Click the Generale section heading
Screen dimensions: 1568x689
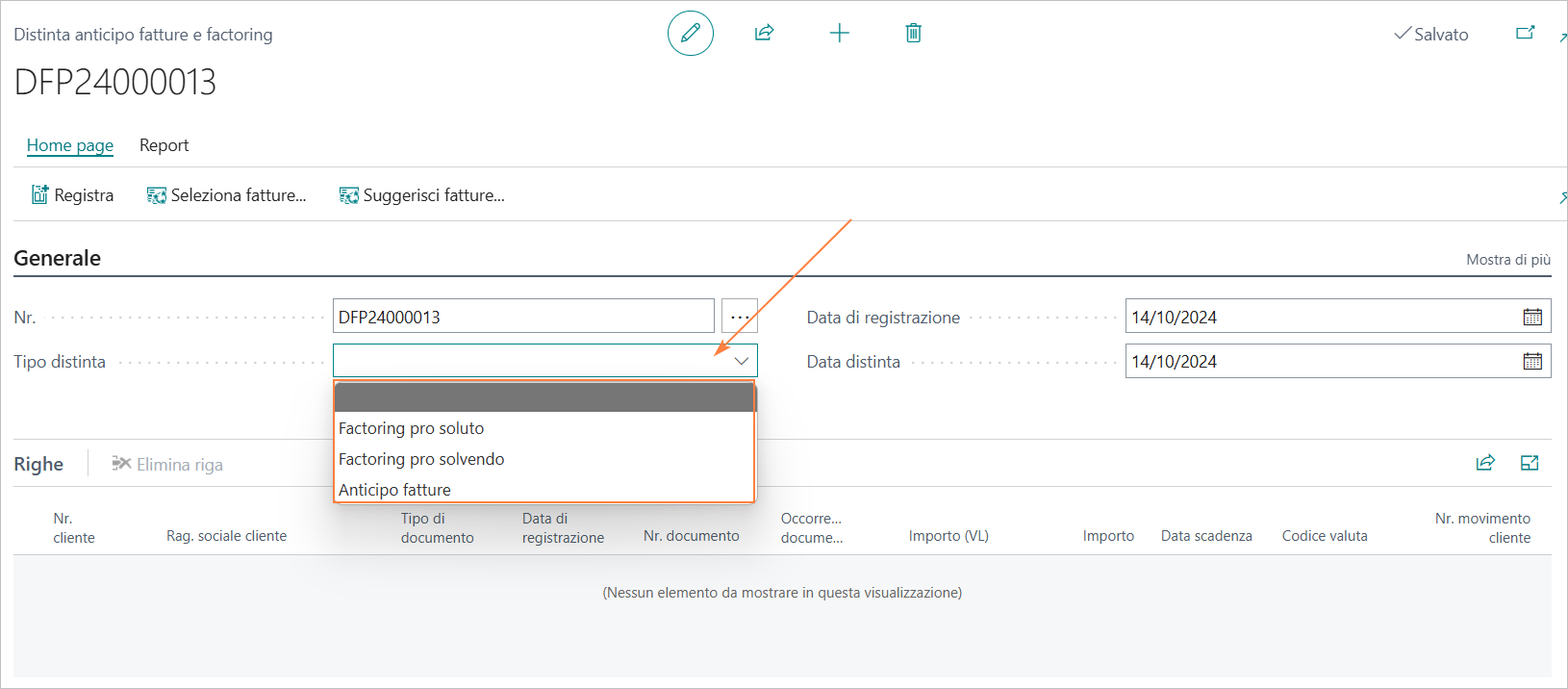tap(57, 258)
